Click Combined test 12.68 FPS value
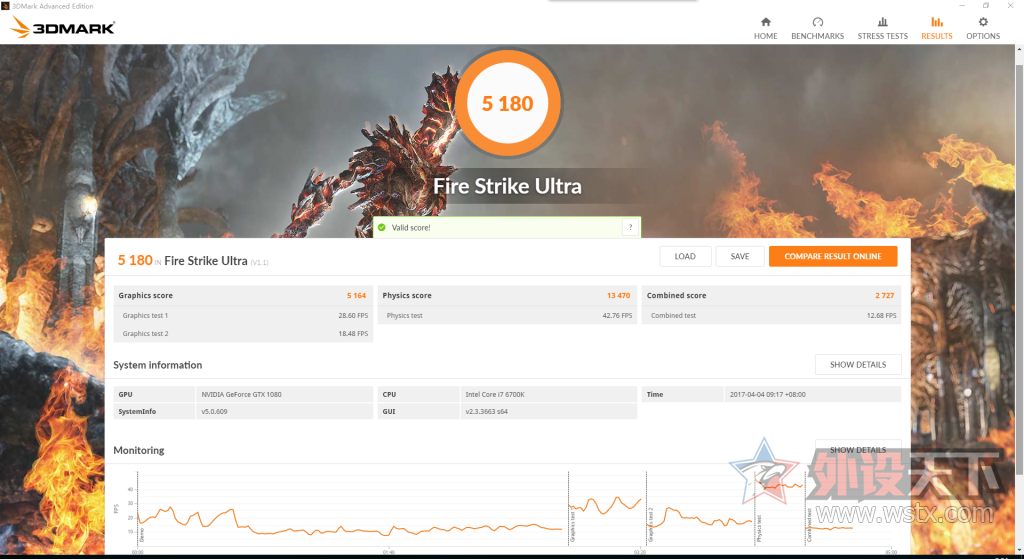The width and height of the screenshot is (1024, 559). point(882,315)
